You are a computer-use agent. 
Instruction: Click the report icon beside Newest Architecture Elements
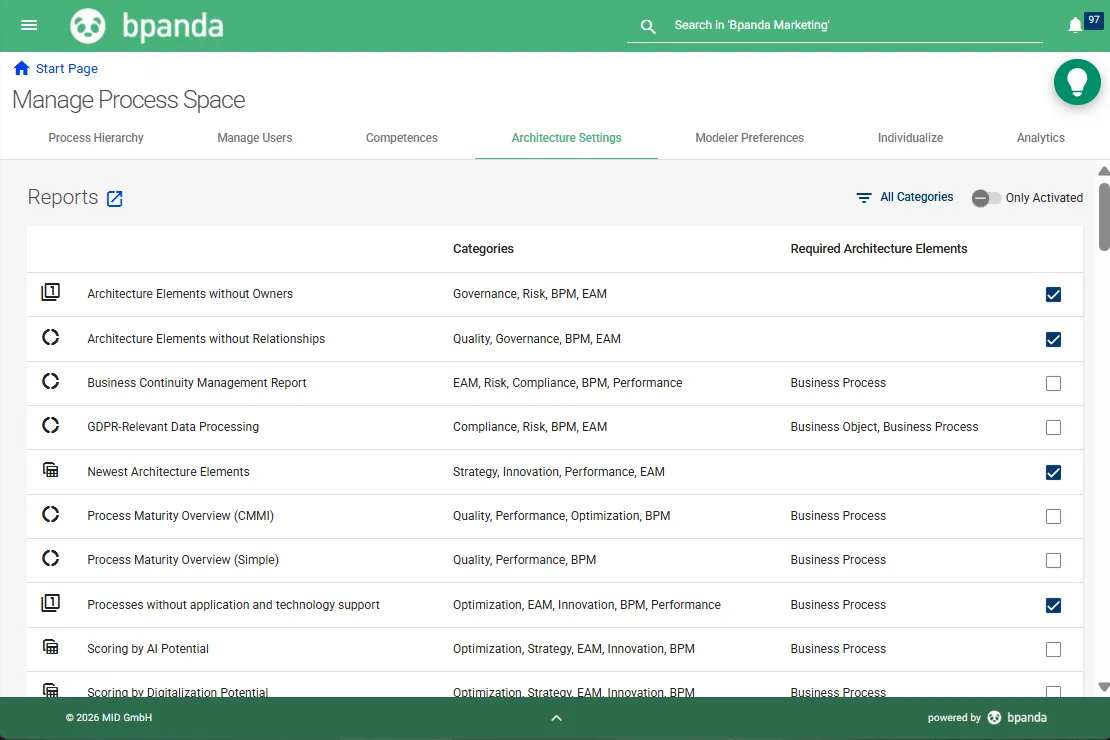[x=51, y=468]
